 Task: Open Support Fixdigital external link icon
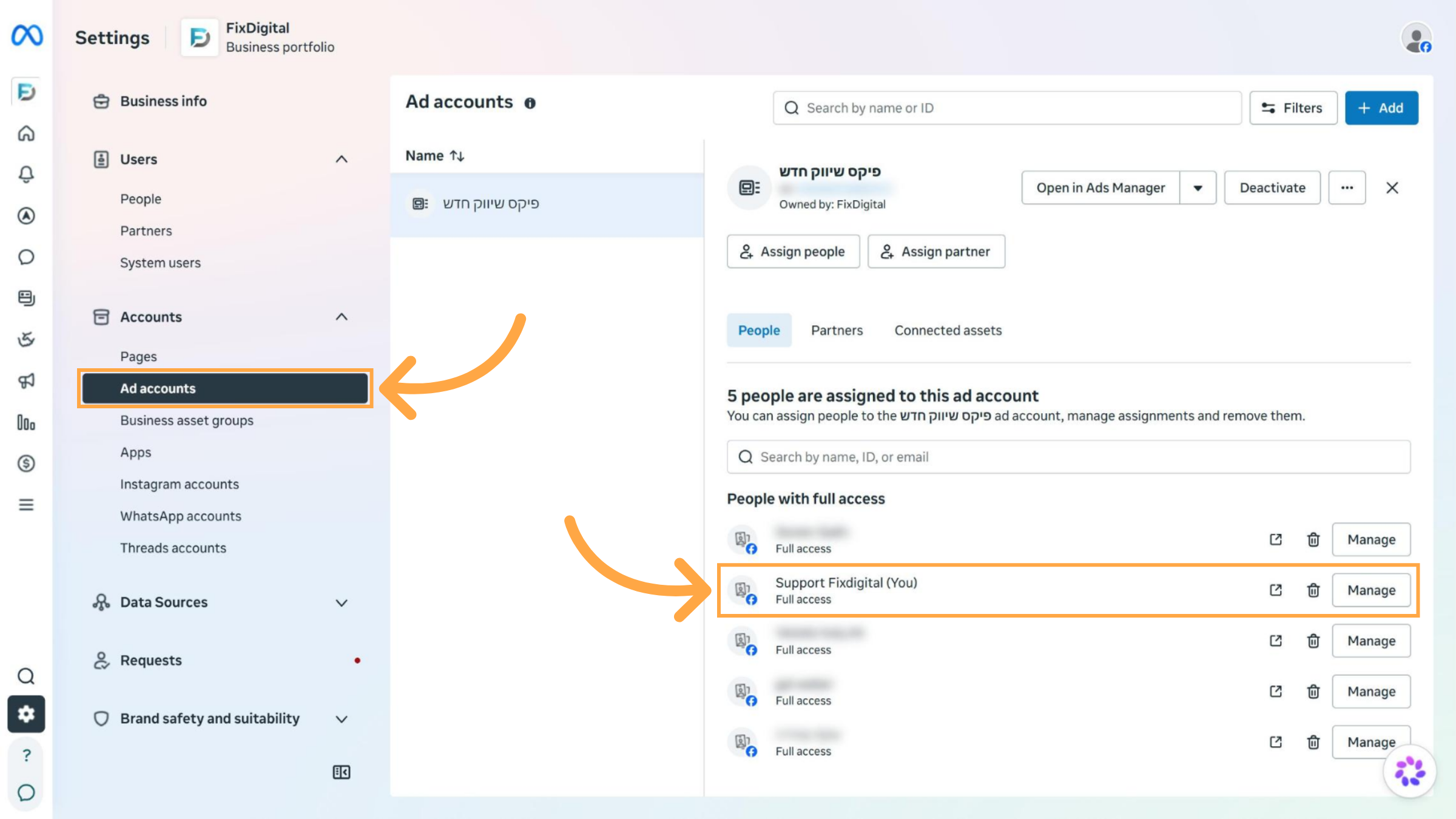tap(1276, 590)
